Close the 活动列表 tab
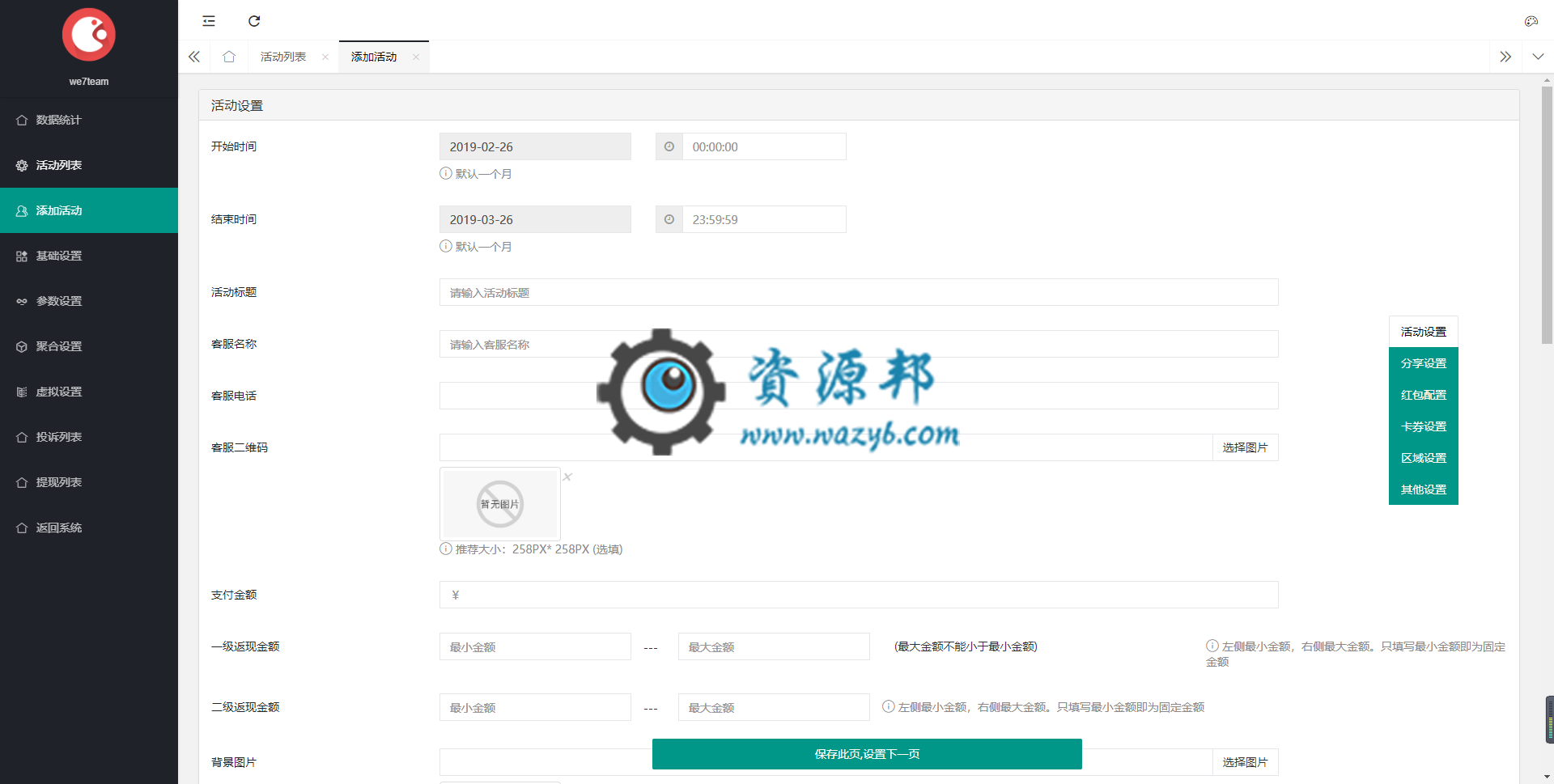 tap(325, 57)
